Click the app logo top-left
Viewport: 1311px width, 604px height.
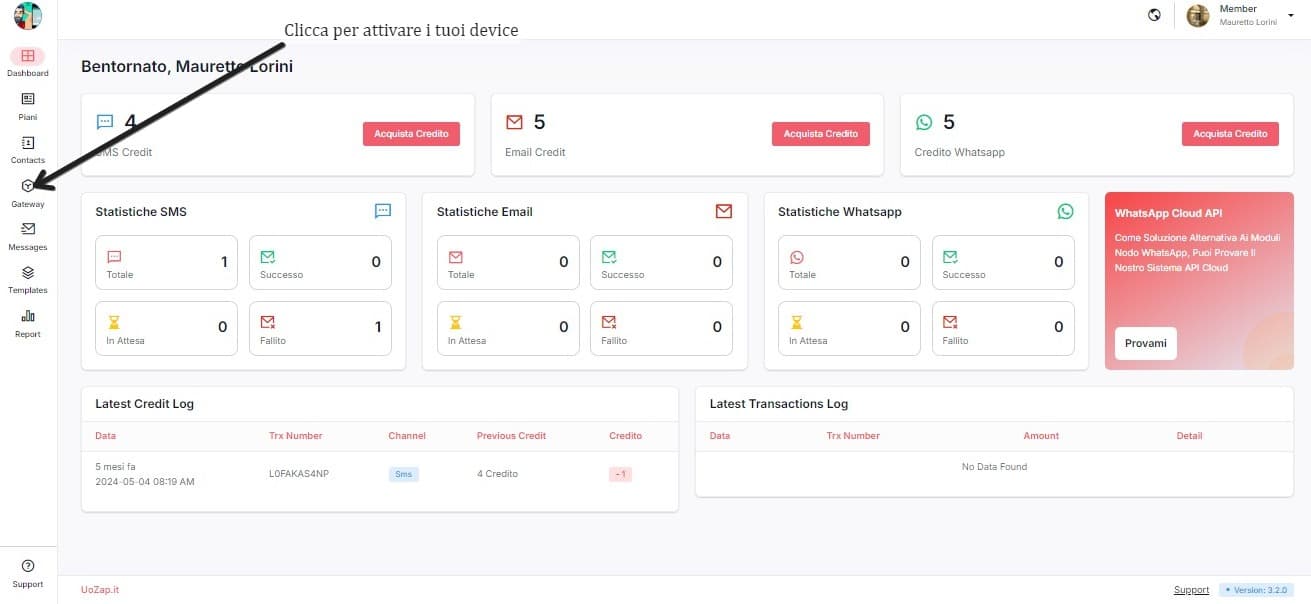tap(28, 16)
